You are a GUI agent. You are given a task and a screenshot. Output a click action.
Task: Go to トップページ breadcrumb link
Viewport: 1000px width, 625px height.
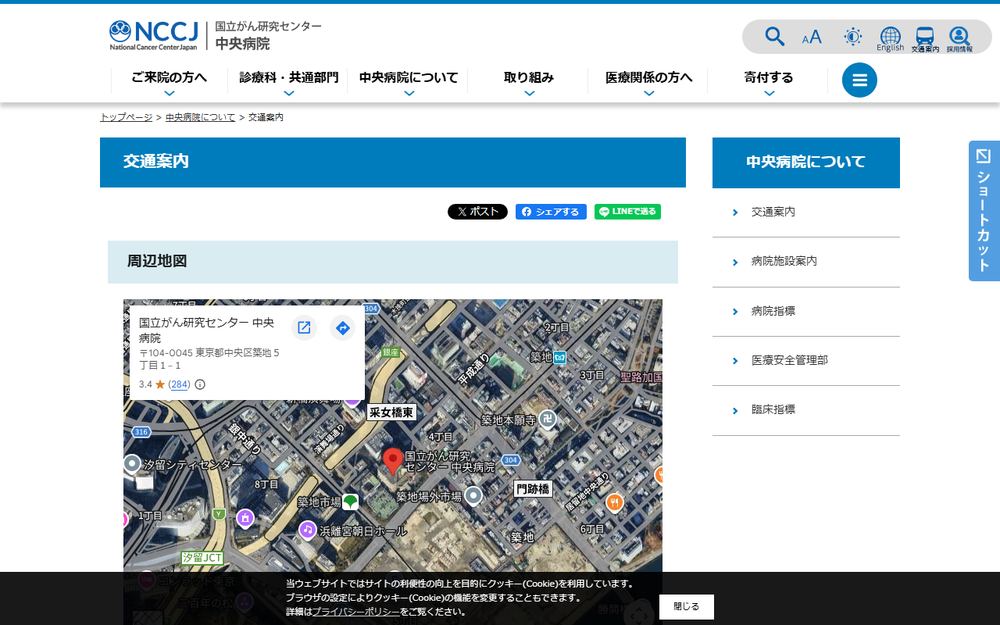tap(126, 117)
